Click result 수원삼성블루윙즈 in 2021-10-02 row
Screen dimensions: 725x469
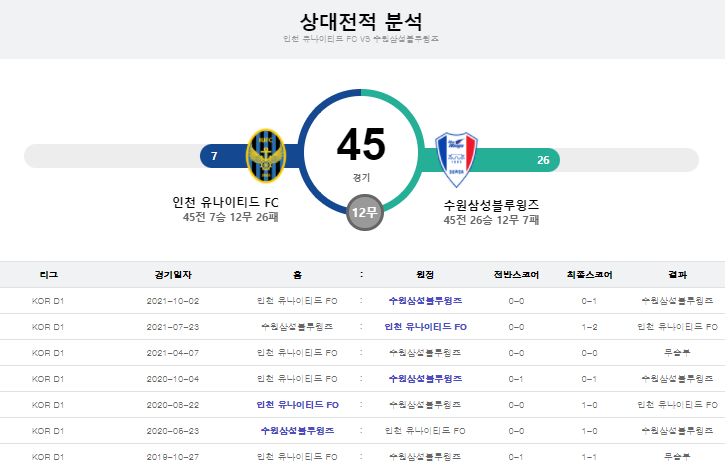677,301
